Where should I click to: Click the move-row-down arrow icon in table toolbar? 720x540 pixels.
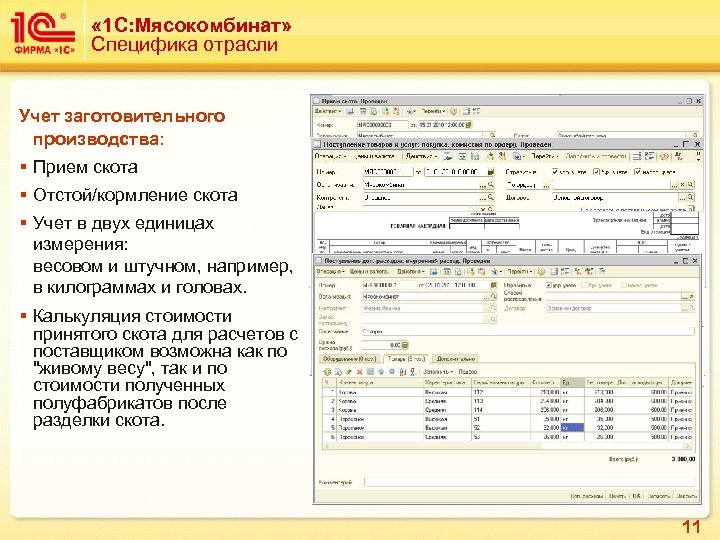(392, 372)
